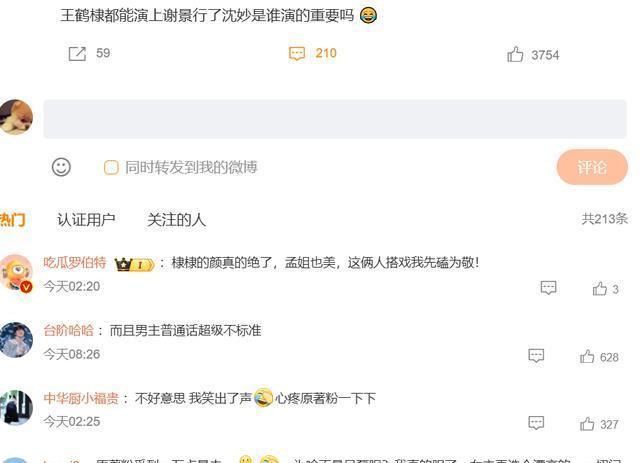Like 台阶哈哈's comment with 628 likes
The image size is (640, 463).
pyautogui.click(x=587, y=356)
